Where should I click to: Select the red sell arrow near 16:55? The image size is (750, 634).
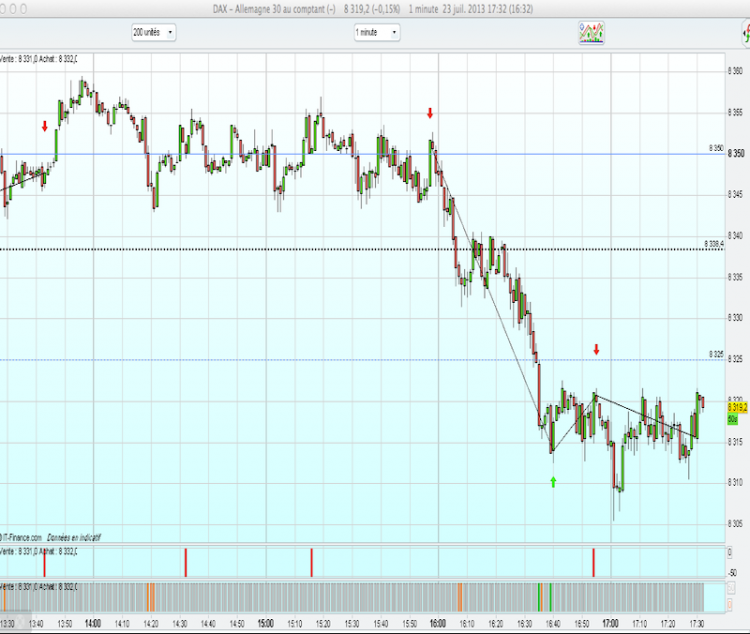click(x=596, y=349)
